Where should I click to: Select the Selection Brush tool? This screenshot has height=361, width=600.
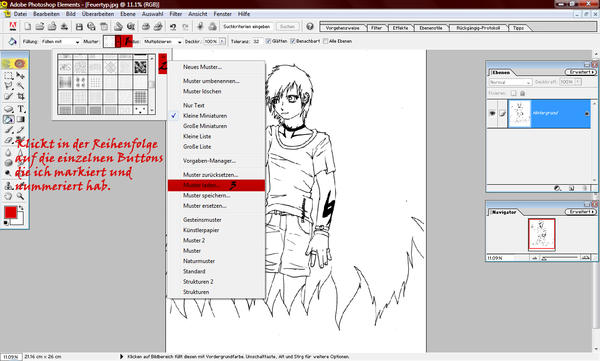8,96
